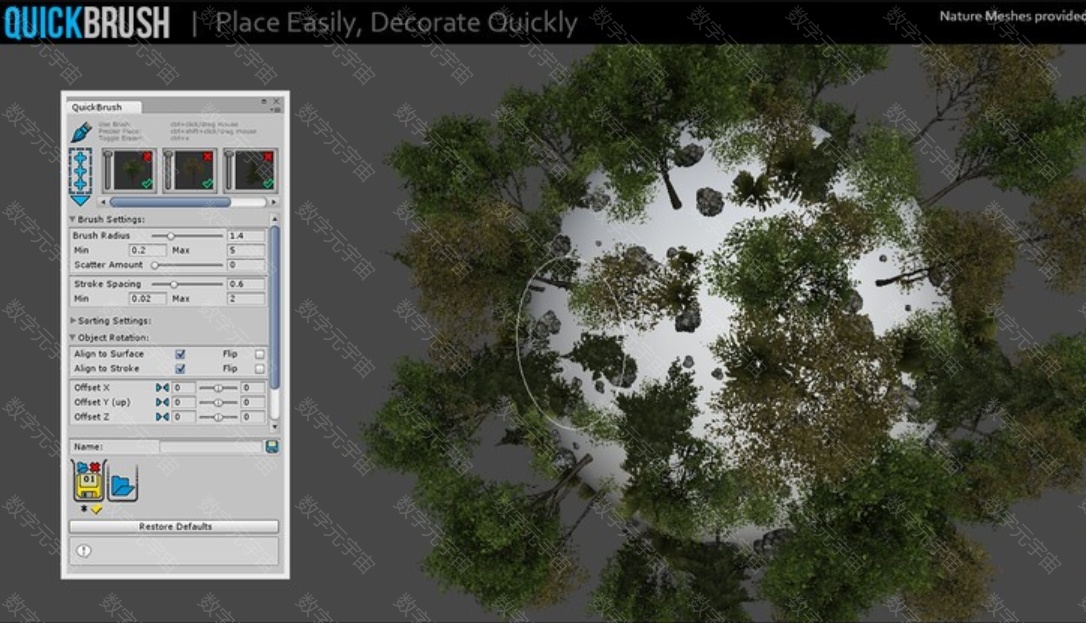The image size is (1086, 623).
Task: Click the Restore Defaults button
Action: (174, 527)
